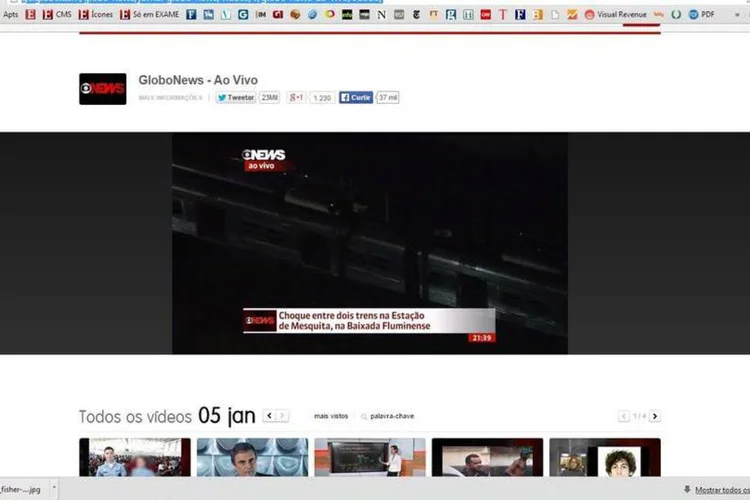Image resolution: width=750 pixels, height=500 pixels.
Task: Open the fisher jpg download options arrow
Action: (x=54, y=489)
